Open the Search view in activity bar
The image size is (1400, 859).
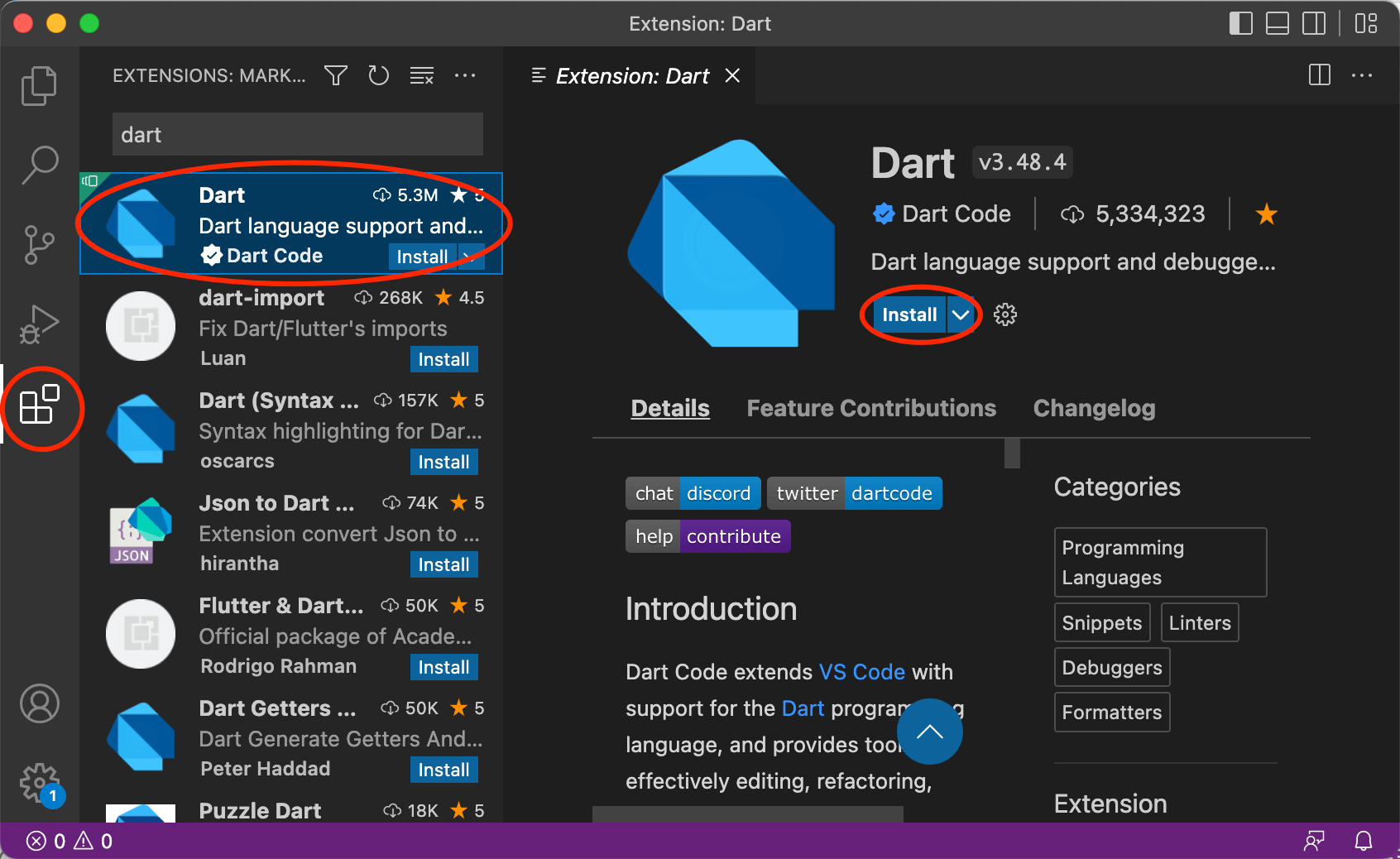click(x=39, y=165)
